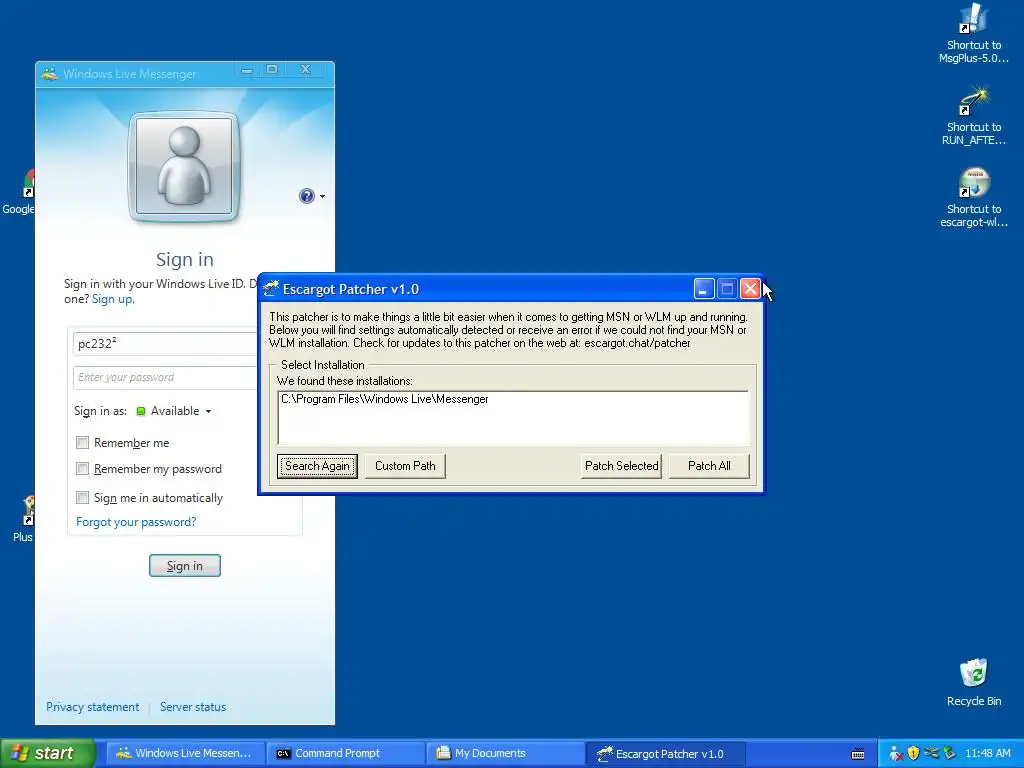The width and height of the screenshot is (1024, 768).
Task: Open the Server status link
Action: (x=193, y=707)
